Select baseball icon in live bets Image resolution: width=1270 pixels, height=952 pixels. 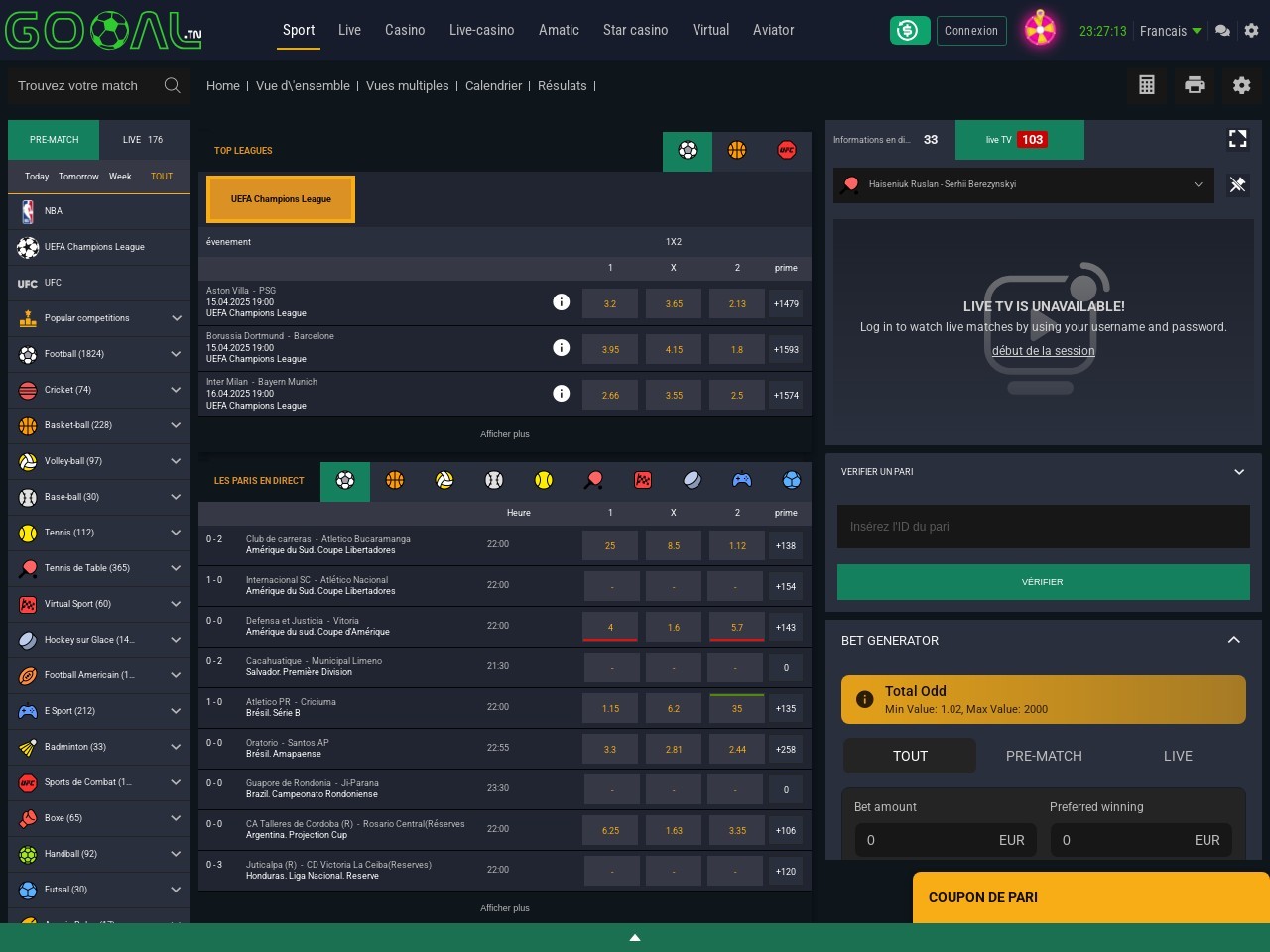click(494, 481)
